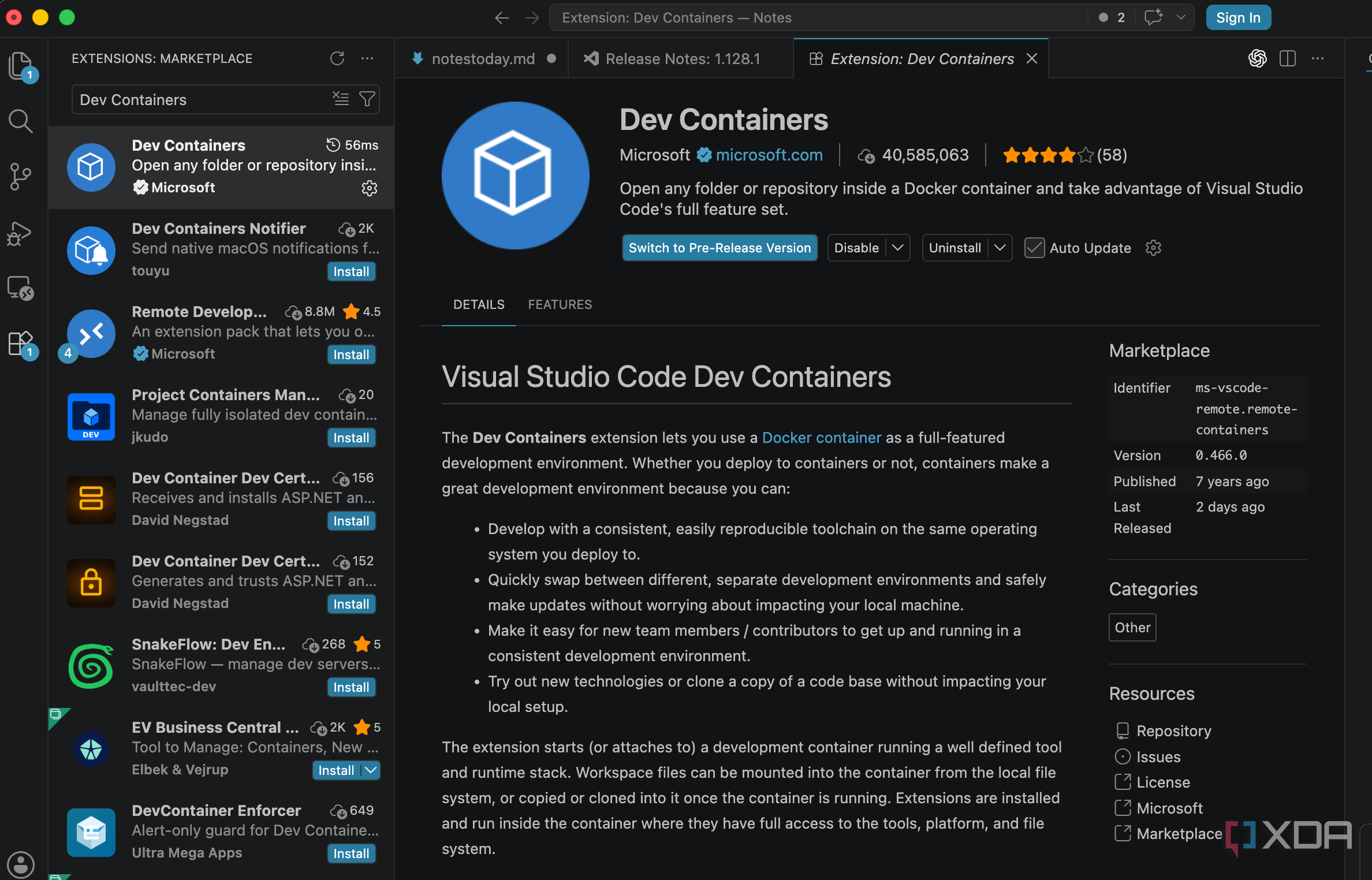Image resolution: width=1372 pixels, height=880 pixels.
Task: Open Marketplace resource link
Action: click(1179, 834)
